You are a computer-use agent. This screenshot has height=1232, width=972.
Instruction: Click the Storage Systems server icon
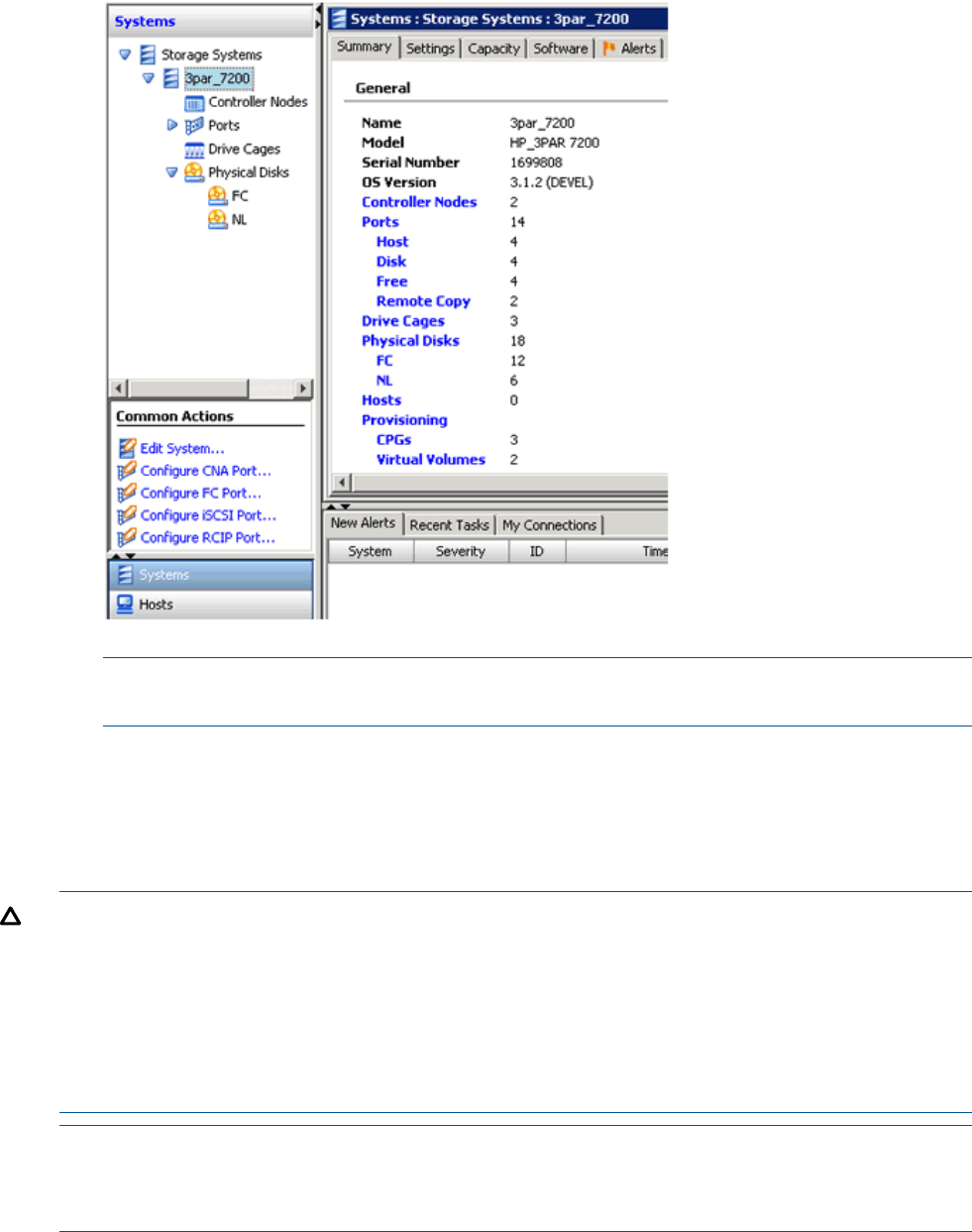tap(148, 55)
